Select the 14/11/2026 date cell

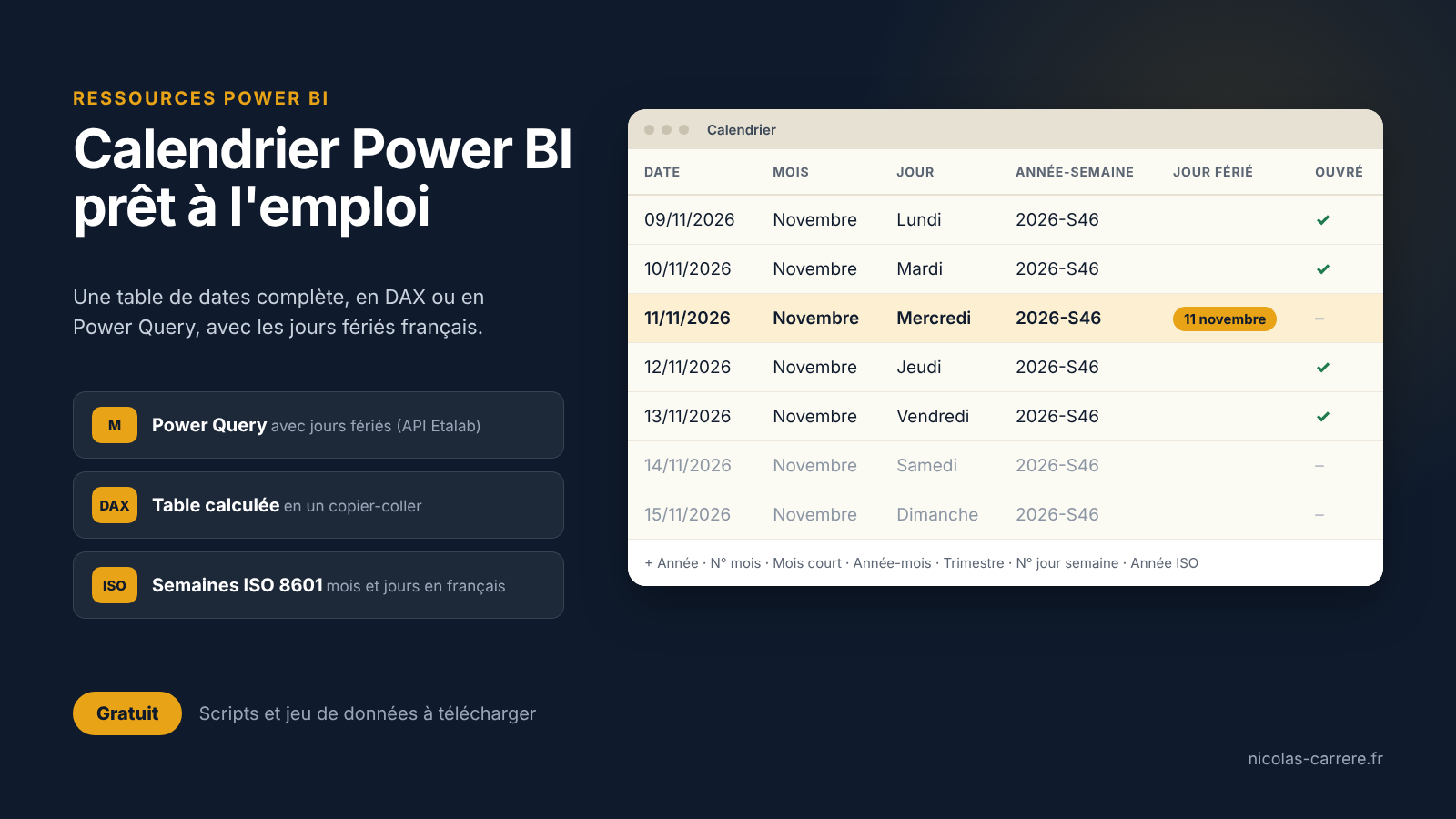(x=688, y=466)
